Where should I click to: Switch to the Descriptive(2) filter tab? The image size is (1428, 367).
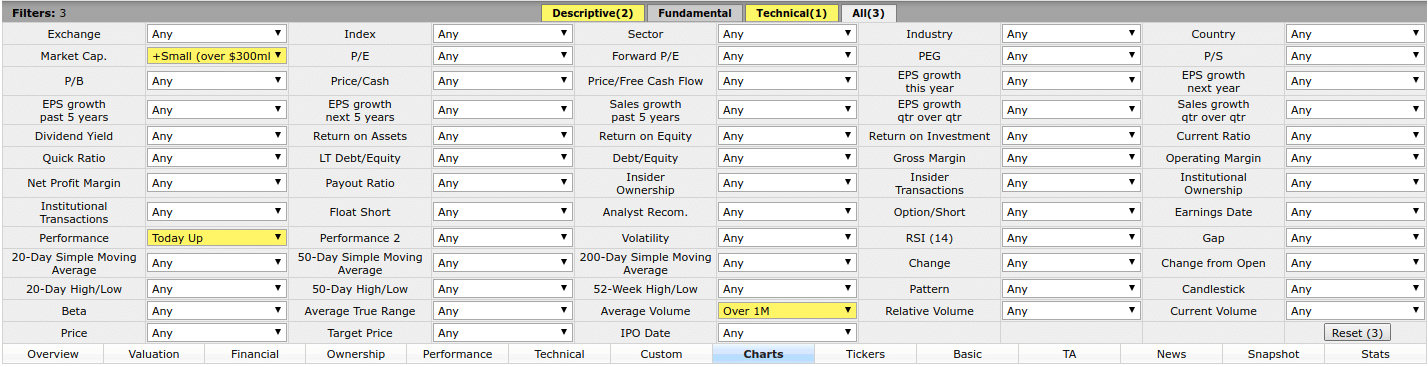[x=593, y=13]
